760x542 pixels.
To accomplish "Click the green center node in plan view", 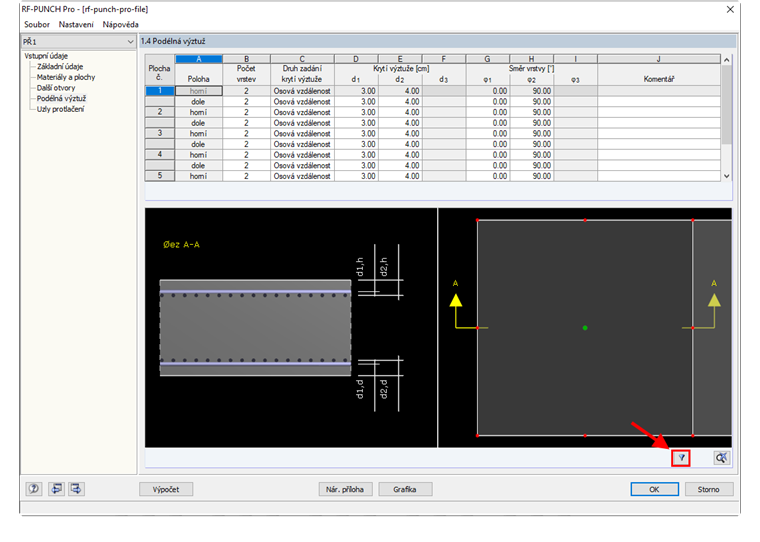I will (585, 328).
